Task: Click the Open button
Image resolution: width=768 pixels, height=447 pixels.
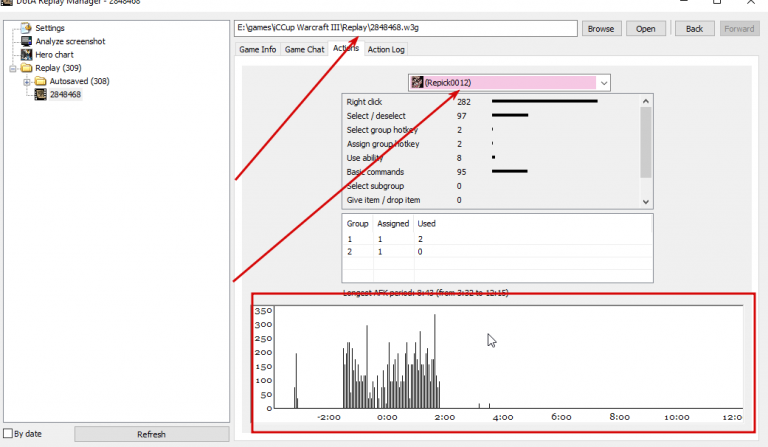Action: (646, 29)
